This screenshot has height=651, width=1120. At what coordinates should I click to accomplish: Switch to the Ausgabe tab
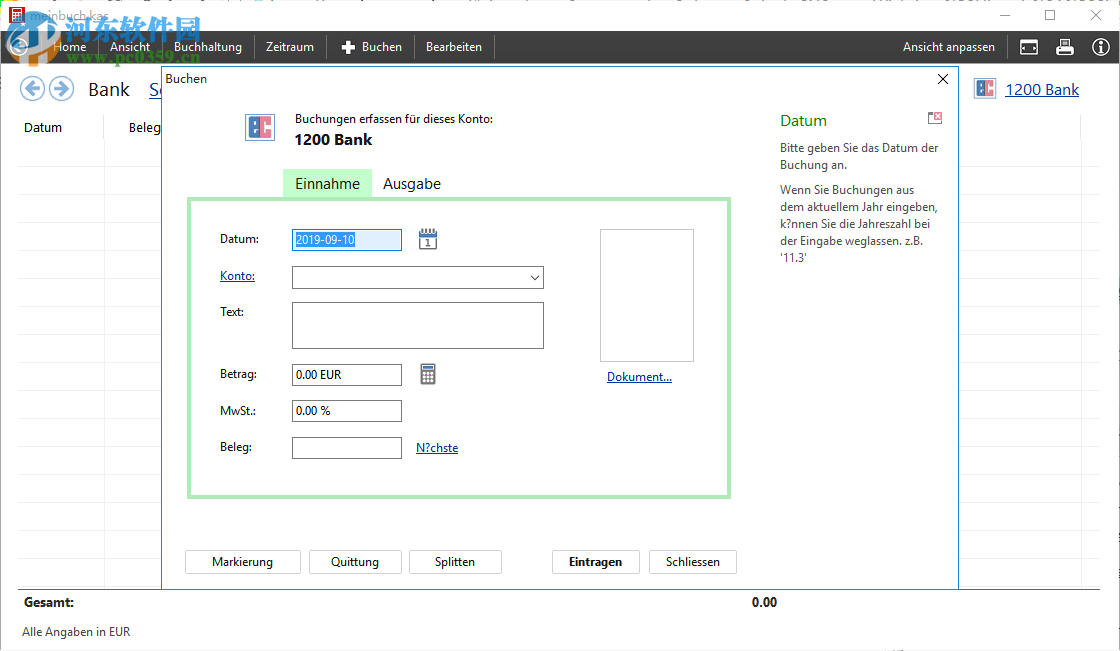coord(412,184)
